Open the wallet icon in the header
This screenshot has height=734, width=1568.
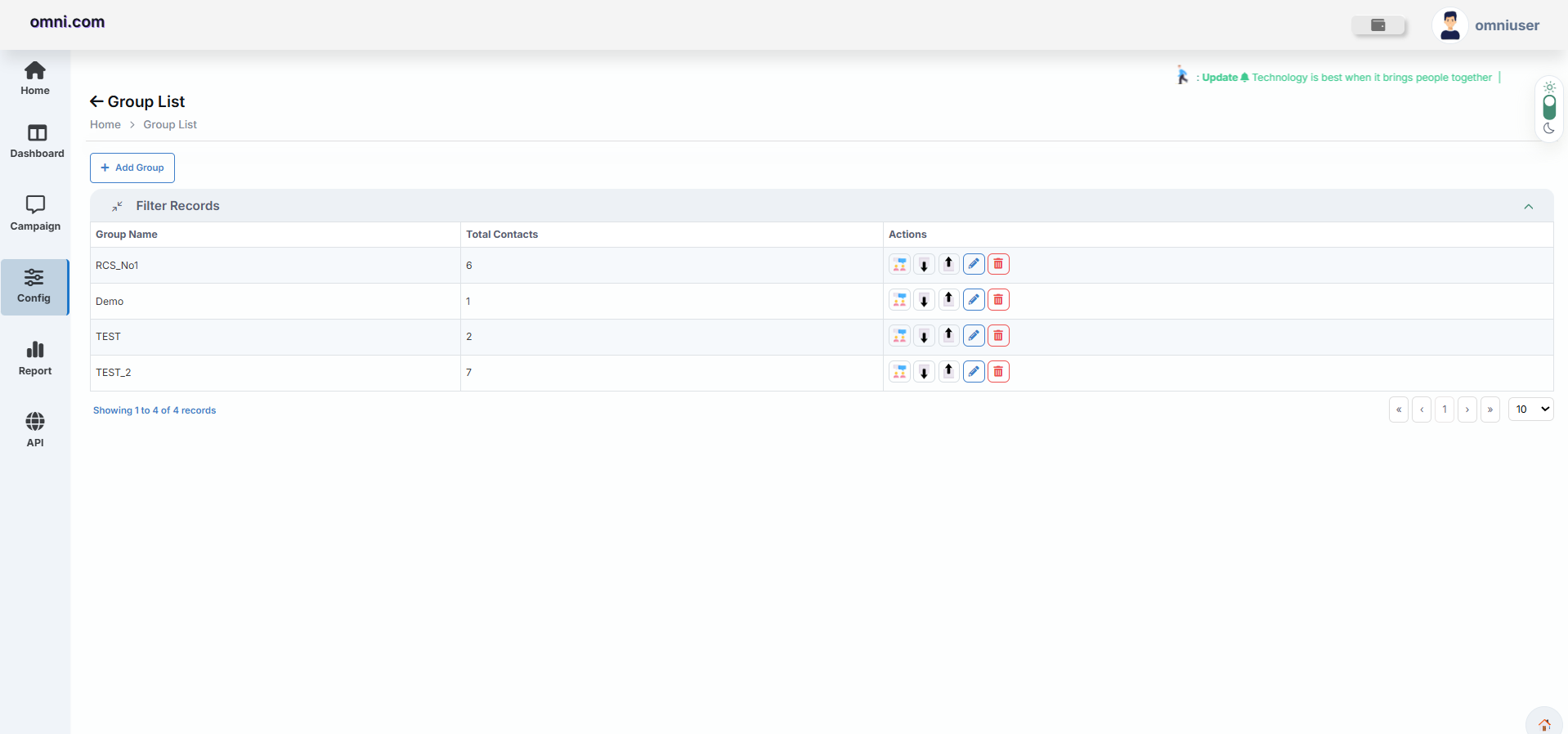[1378, 25]
